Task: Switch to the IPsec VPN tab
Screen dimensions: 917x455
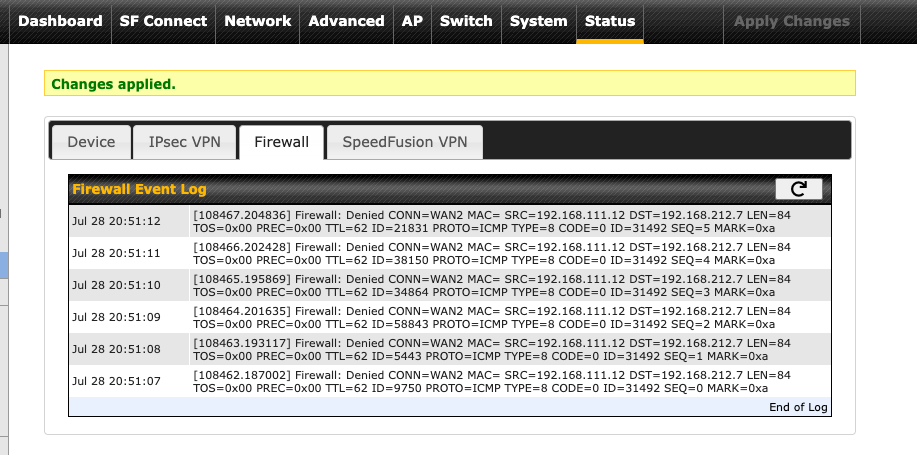Action: (185, 142)
